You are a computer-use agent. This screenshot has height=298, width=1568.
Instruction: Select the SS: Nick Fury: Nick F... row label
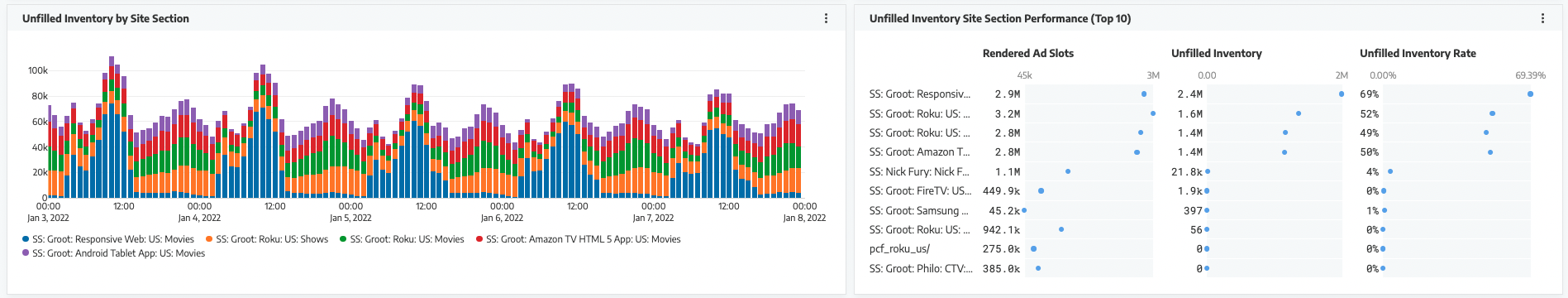point(919,171)
